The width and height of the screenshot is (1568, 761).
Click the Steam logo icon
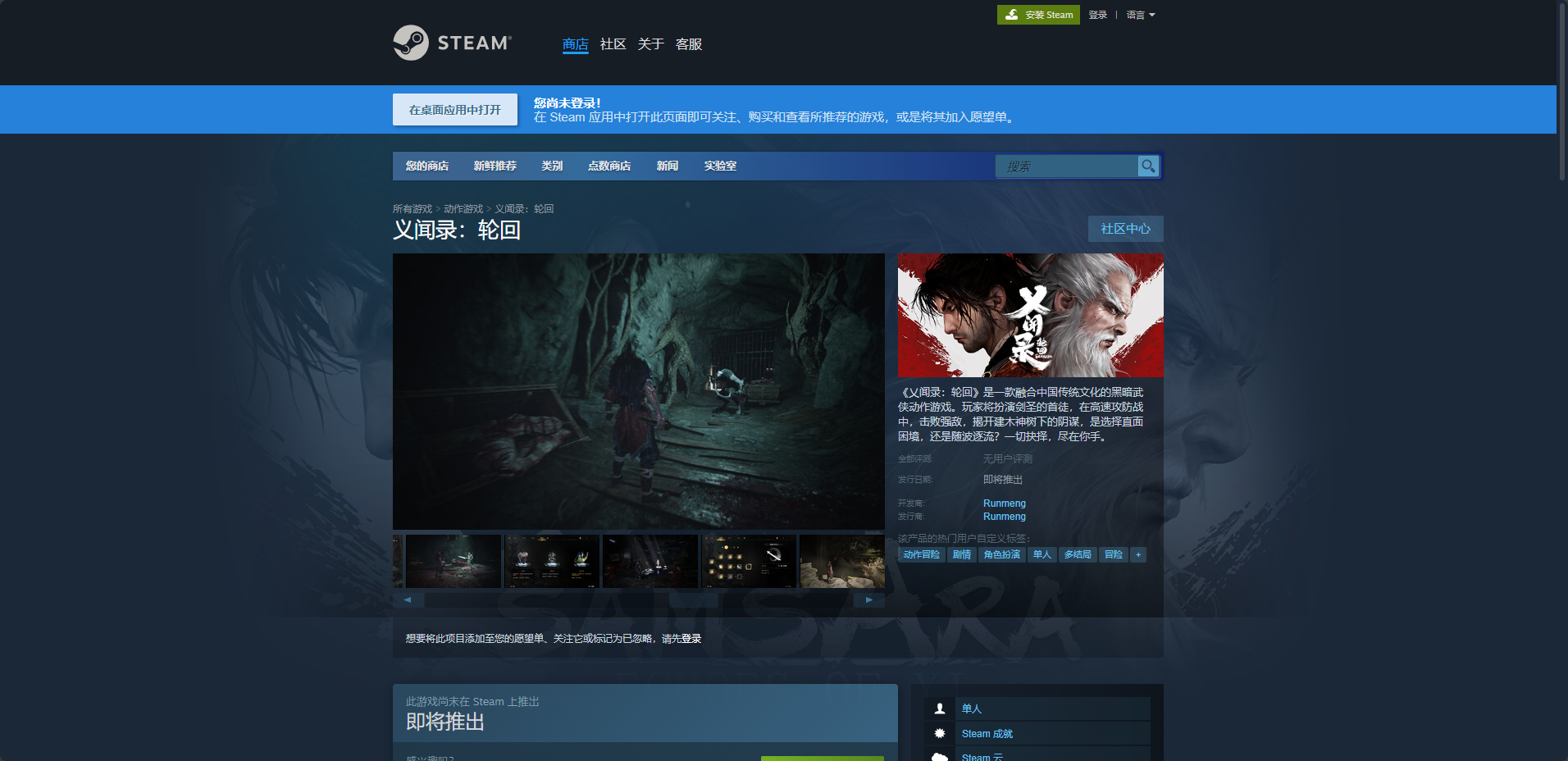[411, 43]
